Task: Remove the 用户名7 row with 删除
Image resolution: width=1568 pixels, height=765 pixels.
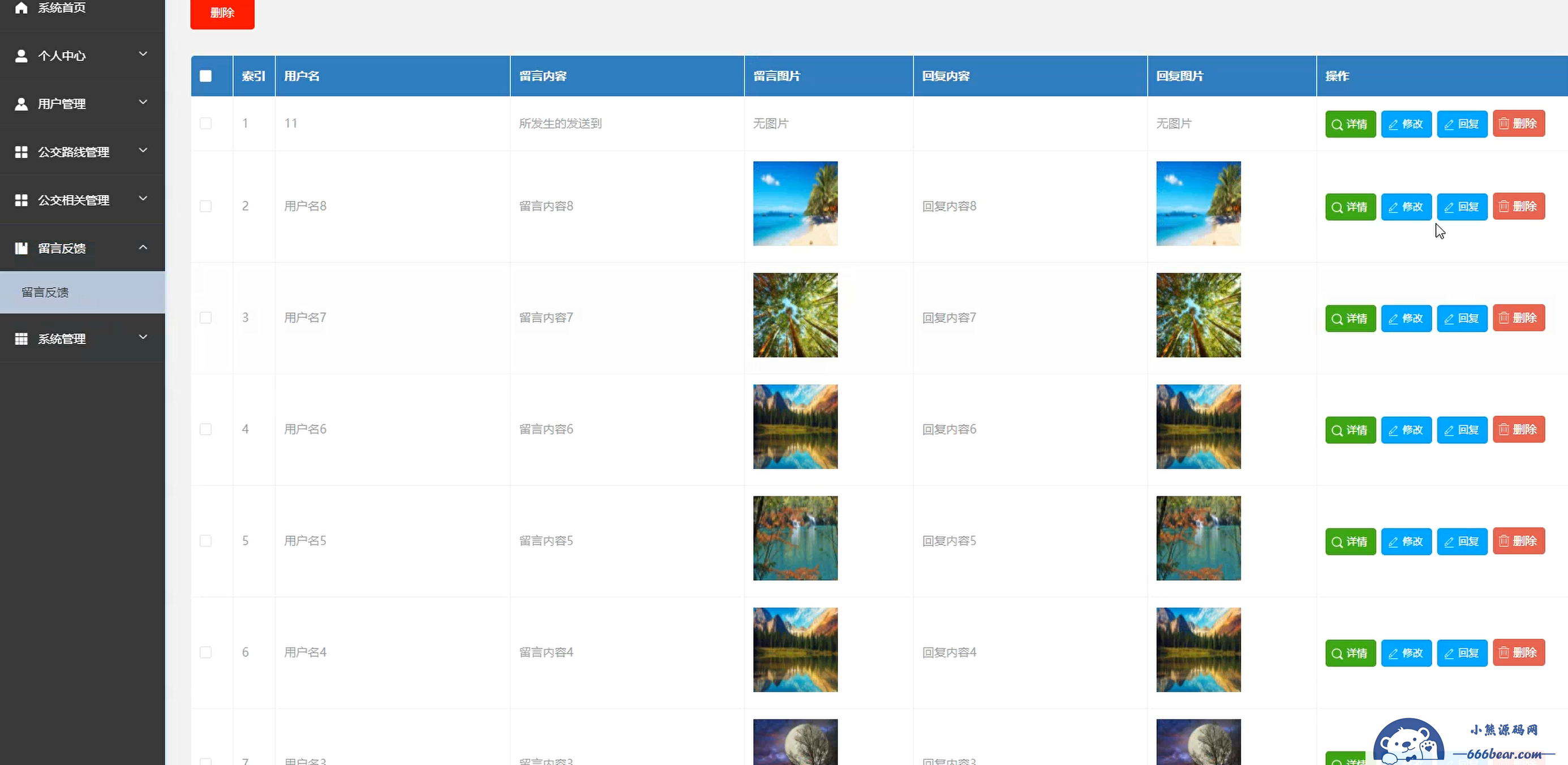Action: (1519, 319)
